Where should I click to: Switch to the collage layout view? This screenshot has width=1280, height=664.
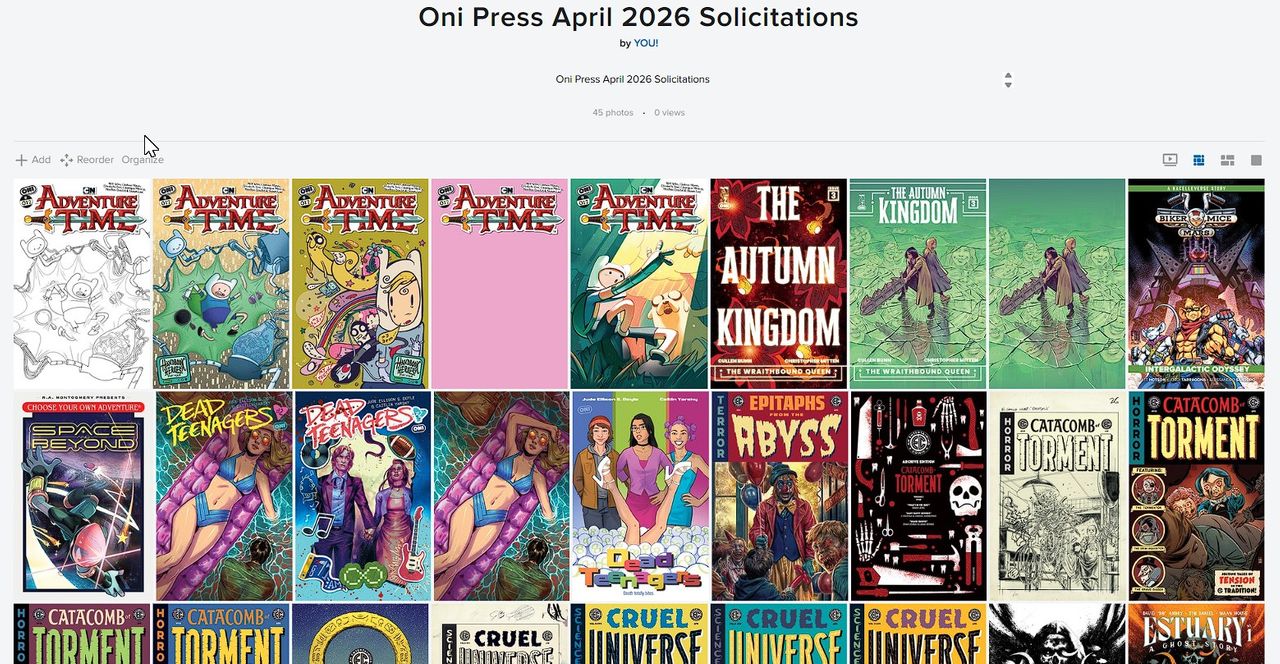[1228, 160]
